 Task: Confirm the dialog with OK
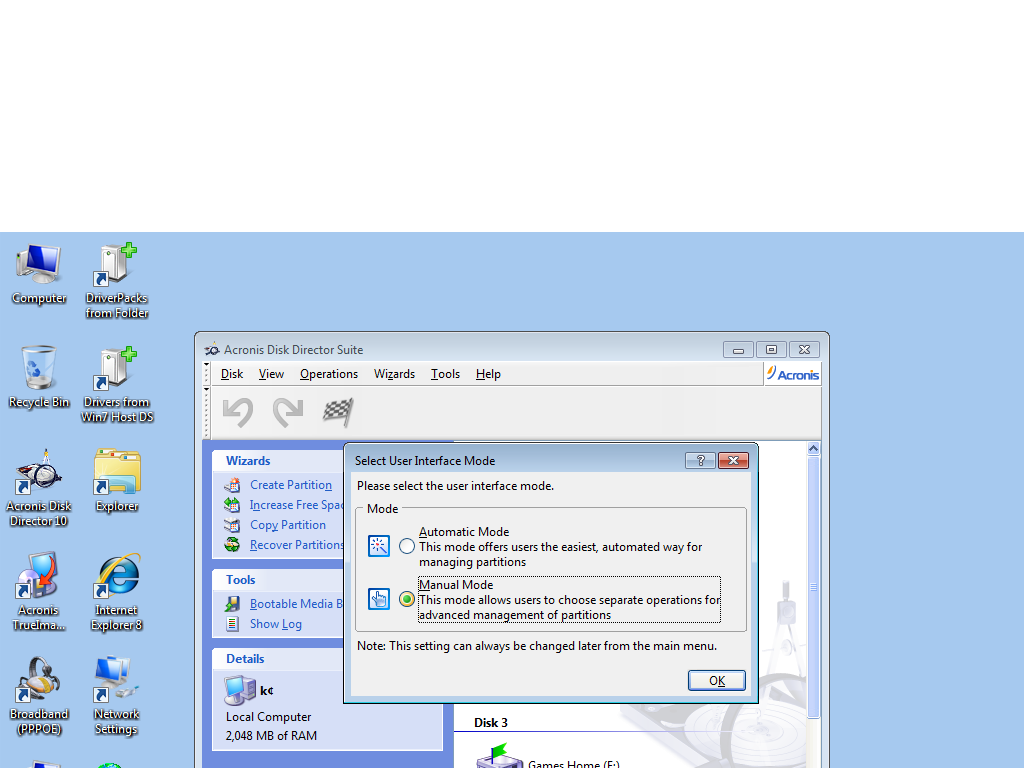(x=716, y=680)
